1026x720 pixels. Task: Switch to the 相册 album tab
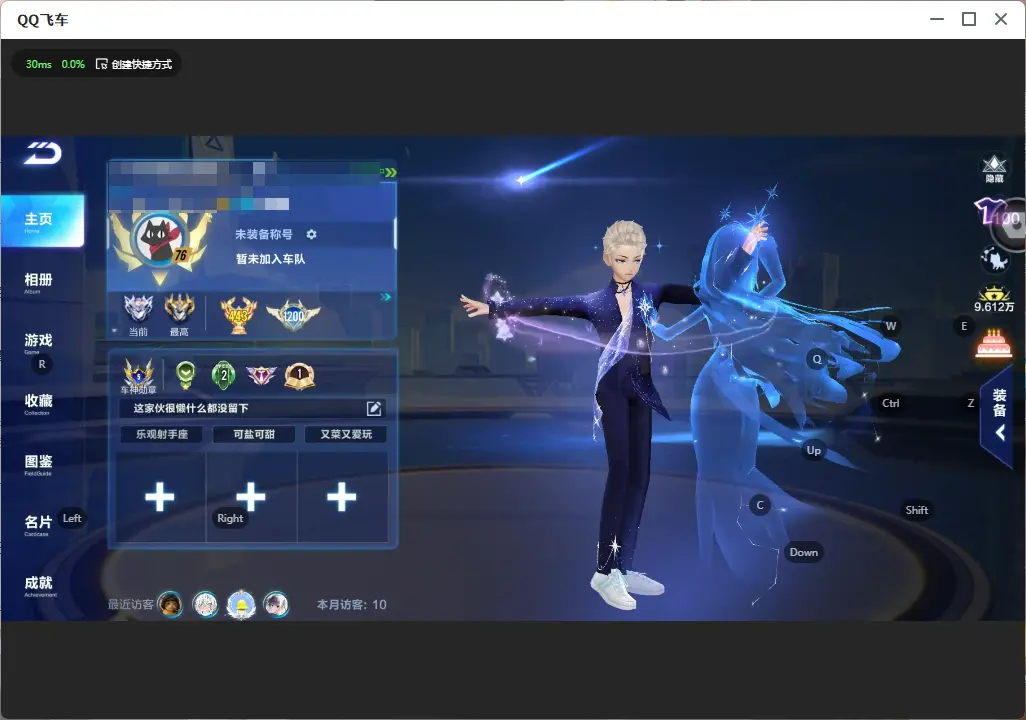(x=38, y=282)
